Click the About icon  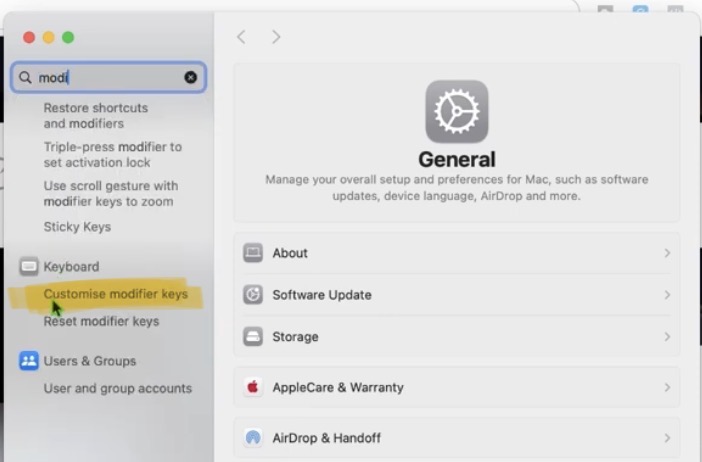[x=253, y=253]
